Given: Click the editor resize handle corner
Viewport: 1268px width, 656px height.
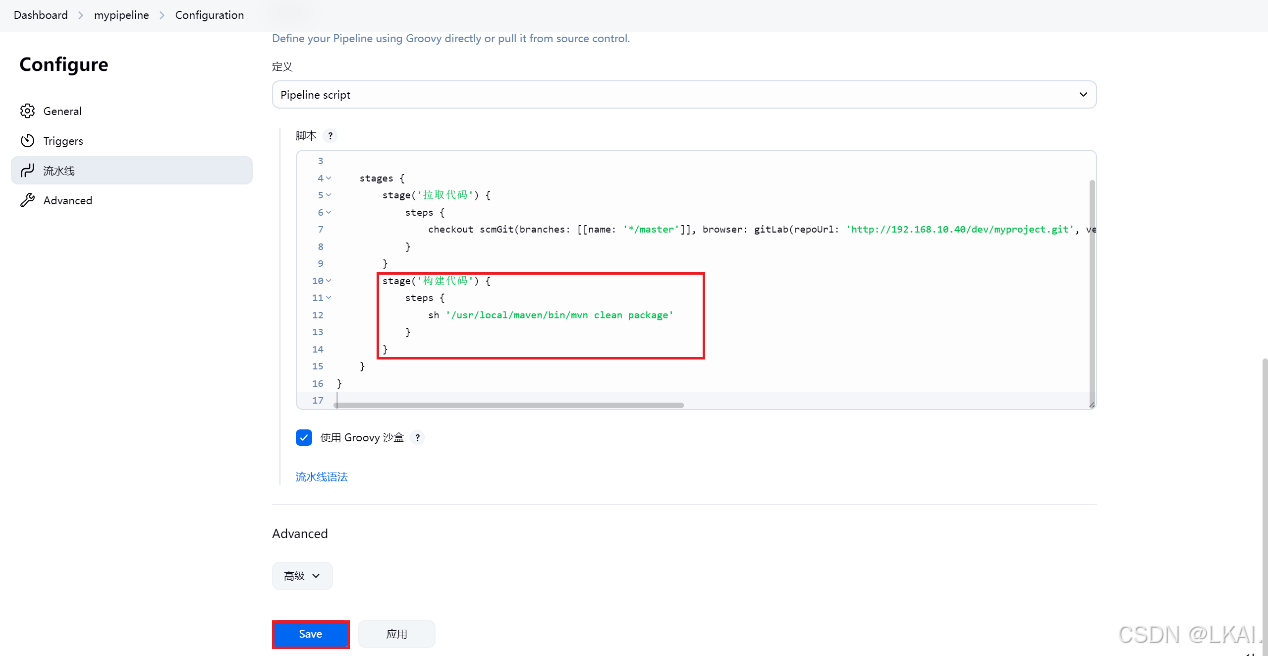Looking at the screenshot, I should click(1091, 404).
